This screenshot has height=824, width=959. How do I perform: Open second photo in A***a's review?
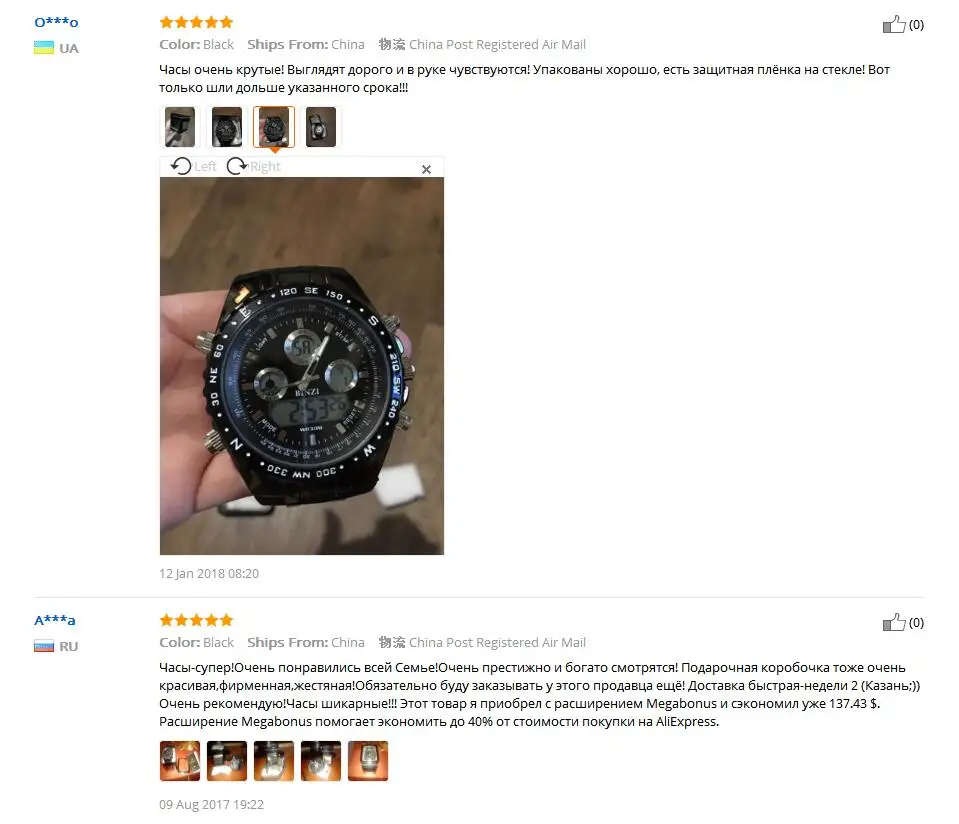(227, 761)
